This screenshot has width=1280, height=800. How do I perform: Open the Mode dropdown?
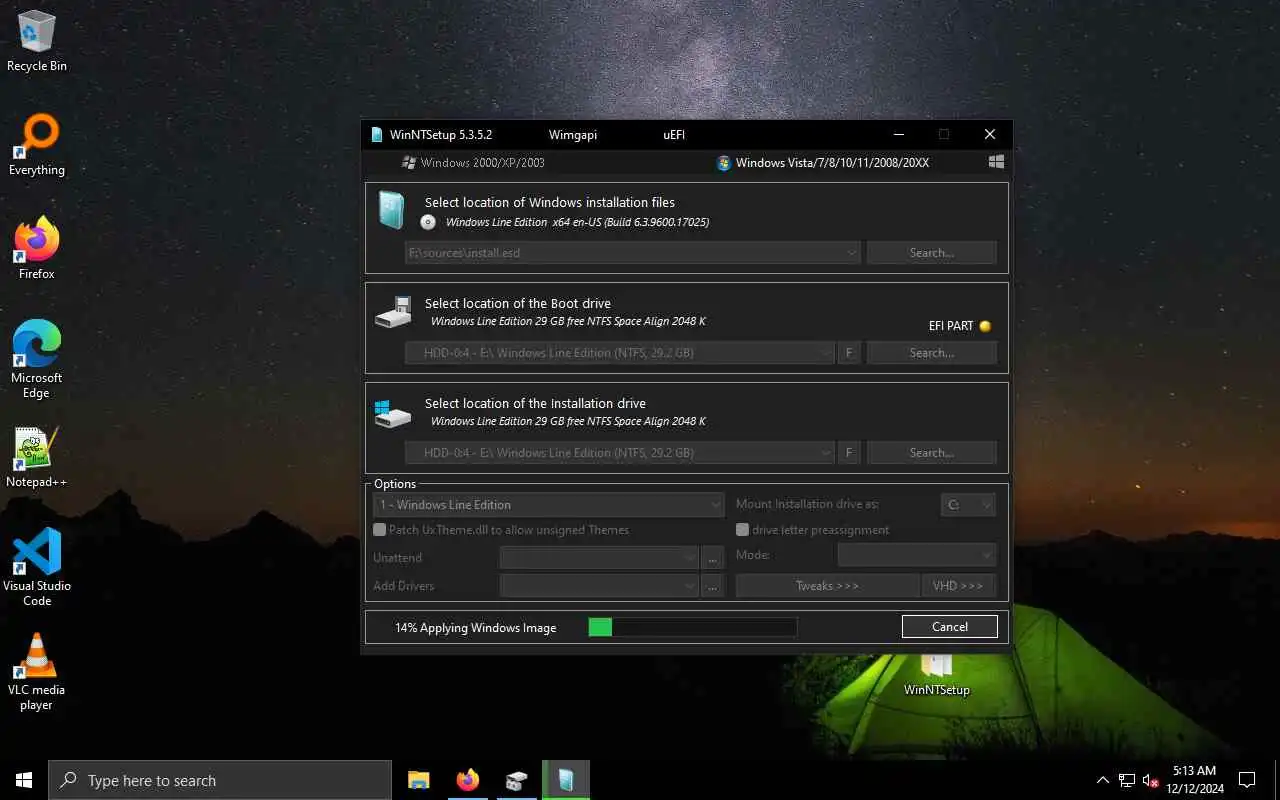(x=917, y=555)
